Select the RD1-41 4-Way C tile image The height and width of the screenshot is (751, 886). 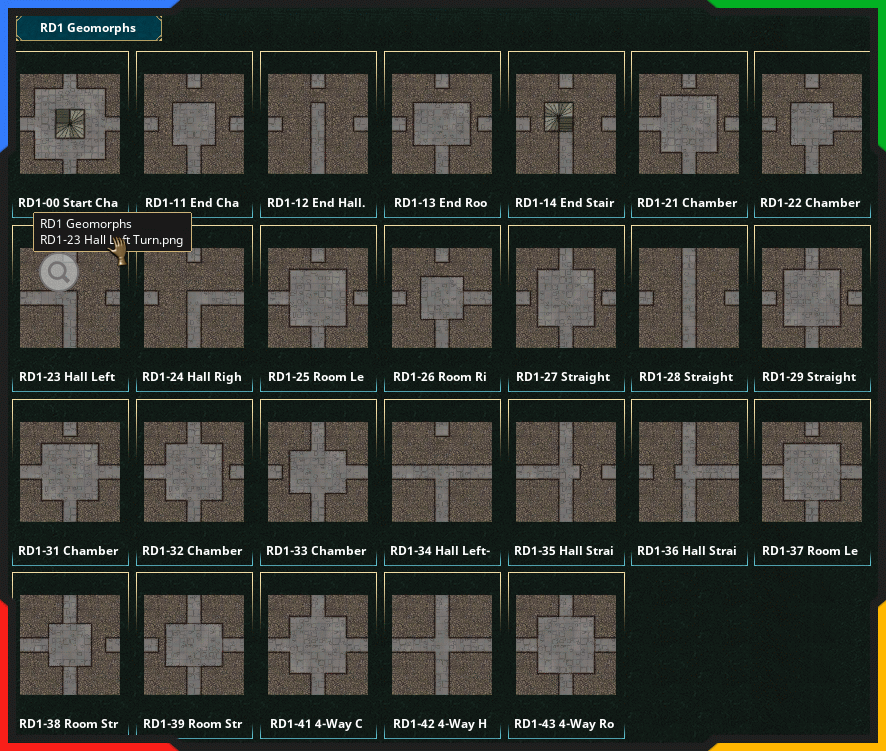(318, 645)
